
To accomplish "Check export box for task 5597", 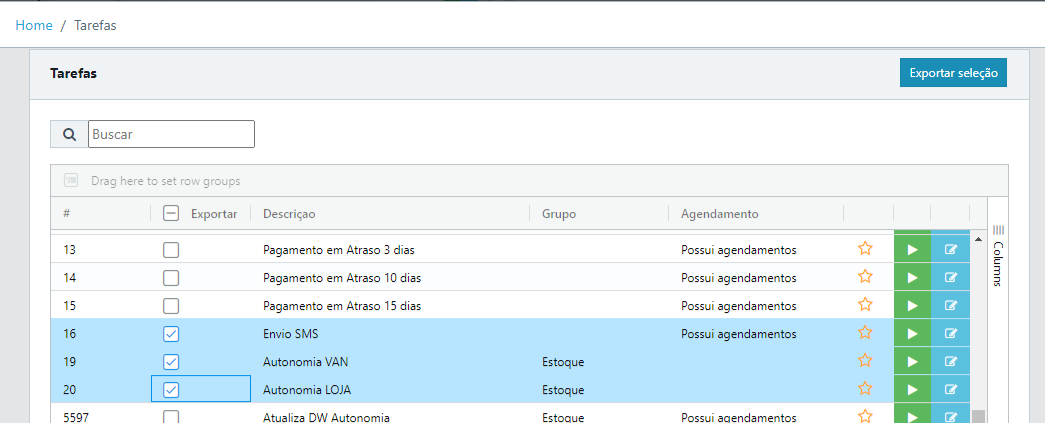I will pyautogui.click(x=171, y=416).
